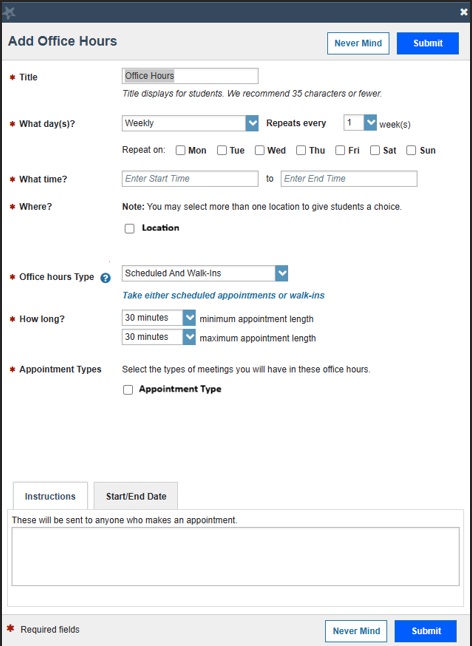Toggle the Fri repeat checkbox
The width and height of the screenshot is (472, 646).
coord(340,150)
